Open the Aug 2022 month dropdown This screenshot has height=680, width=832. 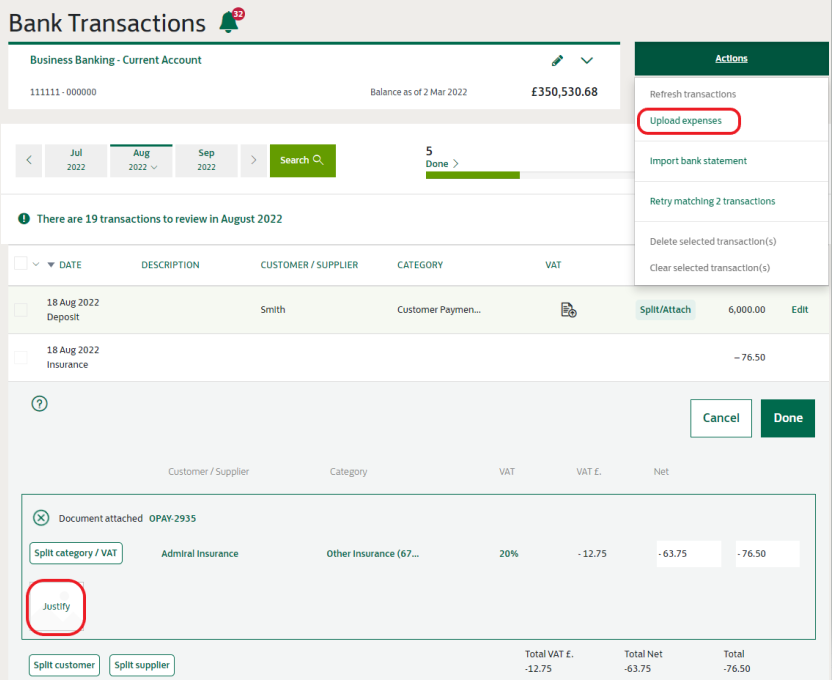142,160
